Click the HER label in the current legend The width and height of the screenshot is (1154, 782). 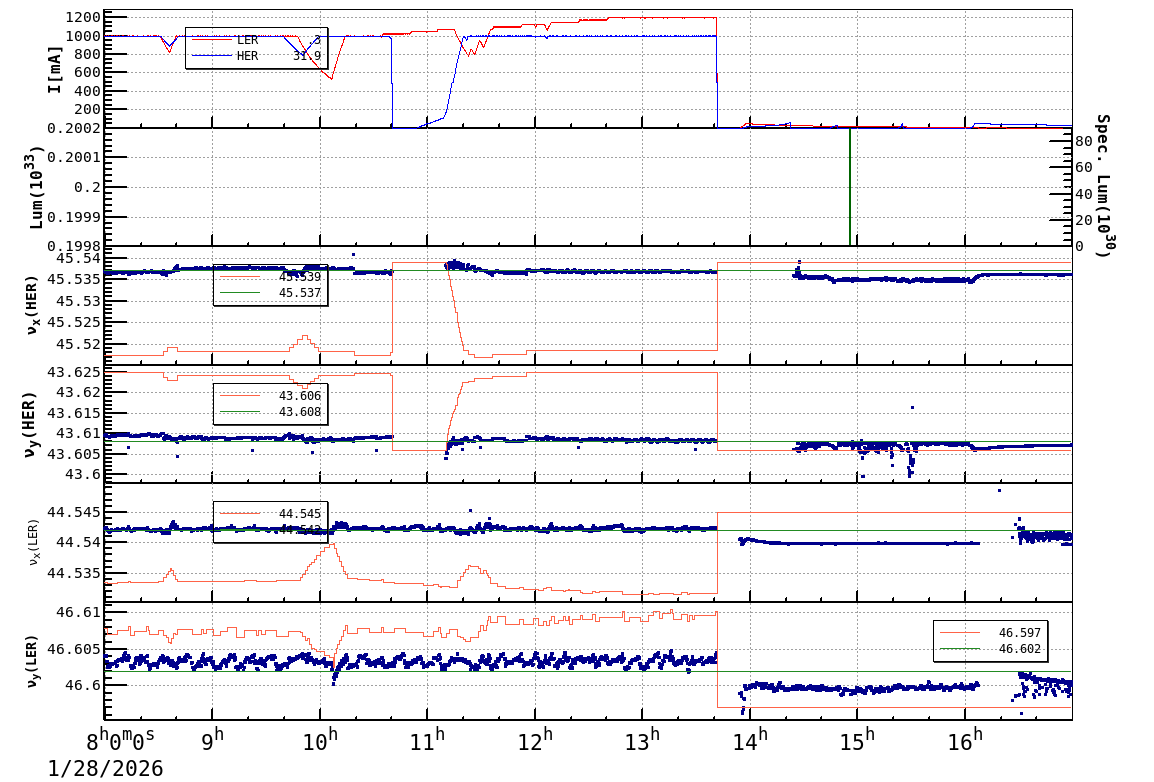pos(247,56)
